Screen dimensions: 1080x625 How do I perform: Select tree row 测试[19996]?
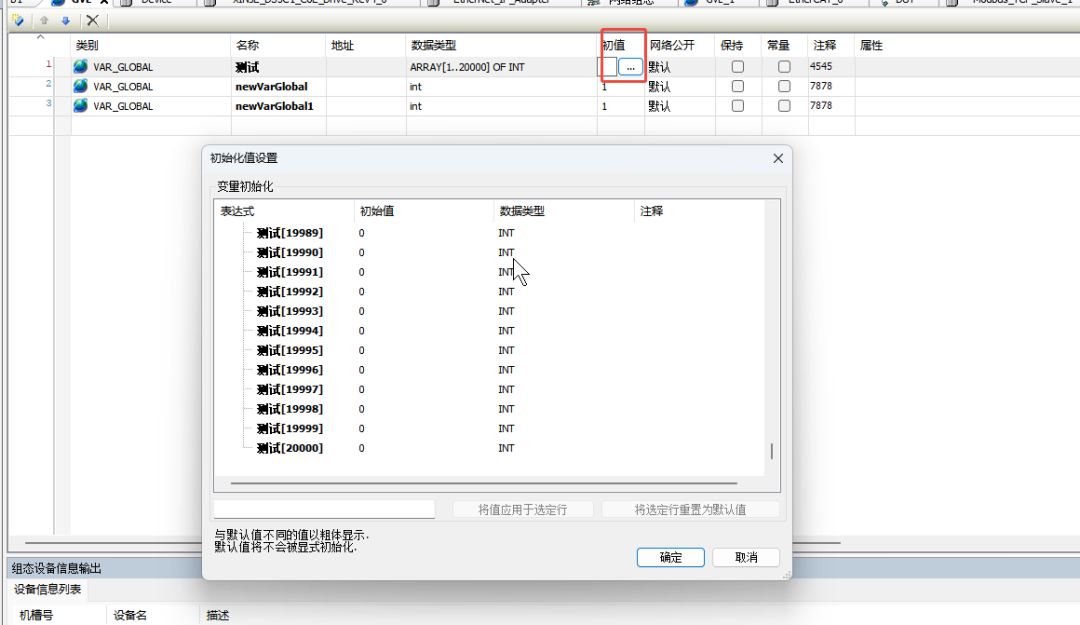tap(289, 370)
